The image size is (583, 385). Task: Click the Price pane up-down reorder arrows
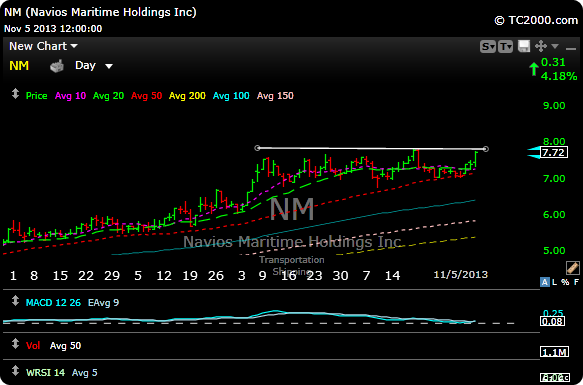click(x=15, y=94)
